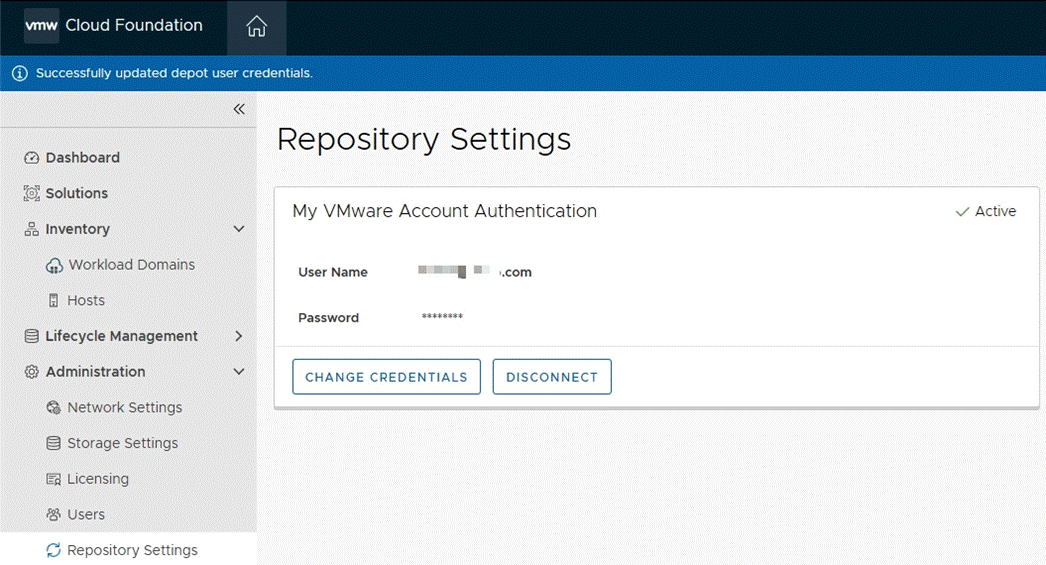Click the DISCONNECT button
Image resolution: width=1046 pixels, height=565 pixels.
pos(552,377)
